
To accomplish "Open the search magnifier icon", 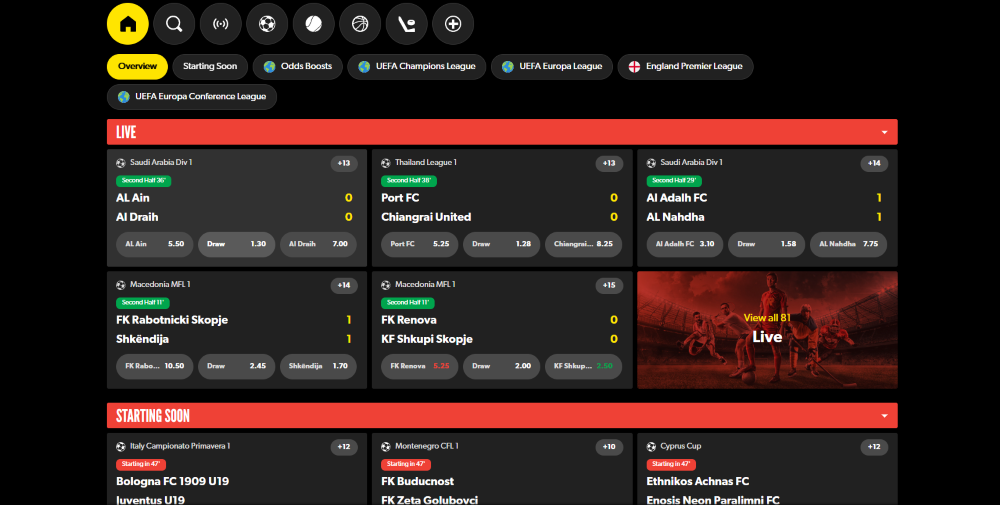I will 174,24.
